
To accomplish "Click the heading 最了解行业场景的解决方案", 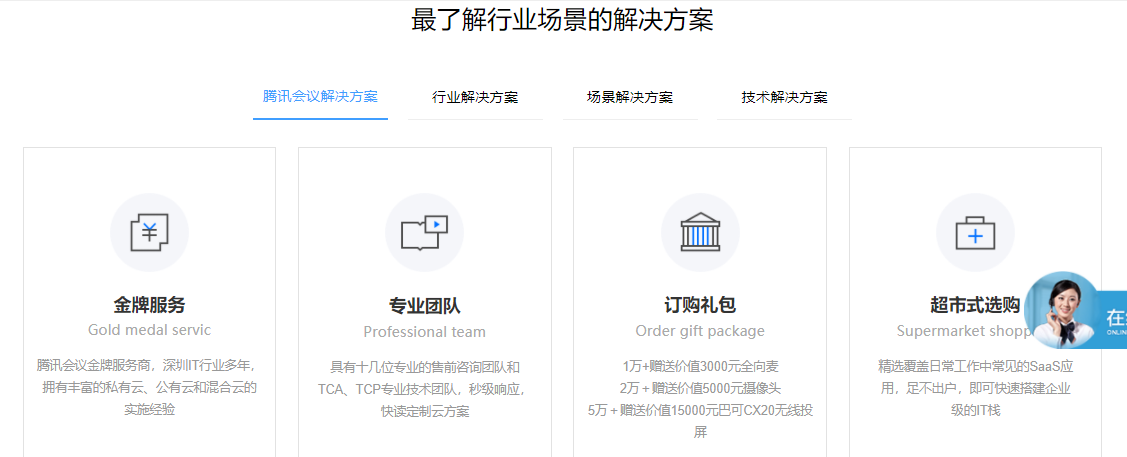I will point(562,20).
